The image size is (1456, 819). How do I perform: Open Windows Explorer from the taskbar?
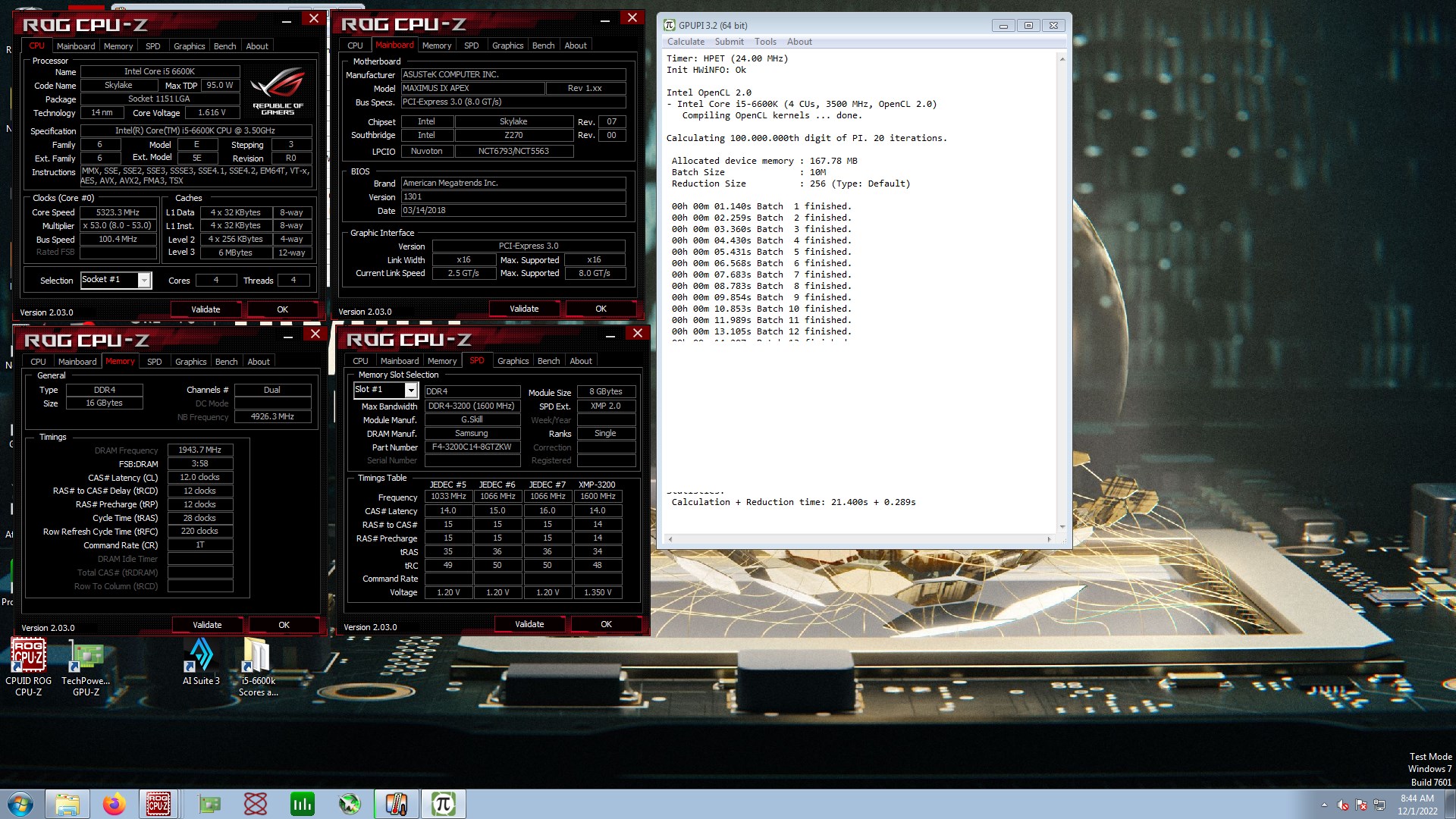tap(67, 804)
